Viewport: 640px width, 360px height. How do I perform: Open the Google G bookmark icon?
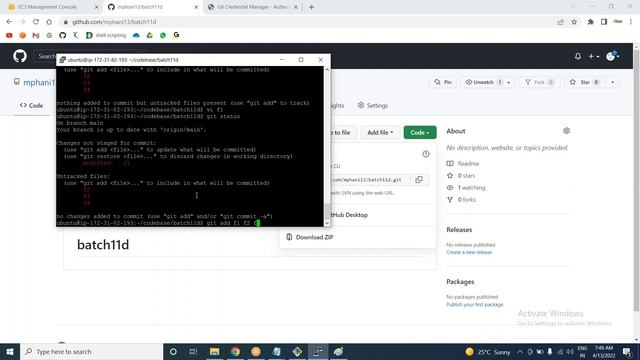coord(176,36)
